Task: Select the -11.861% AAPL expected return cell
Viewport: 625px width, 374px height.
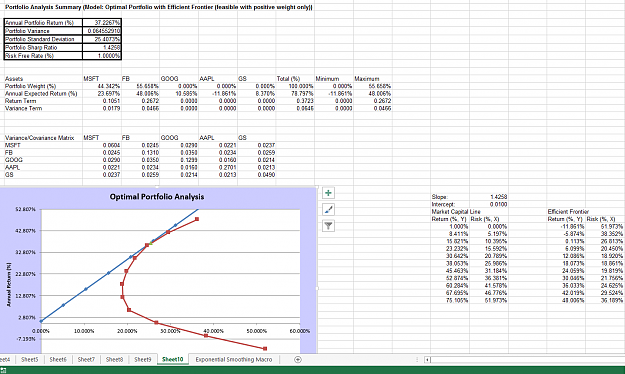Action: tap(218, 93)
